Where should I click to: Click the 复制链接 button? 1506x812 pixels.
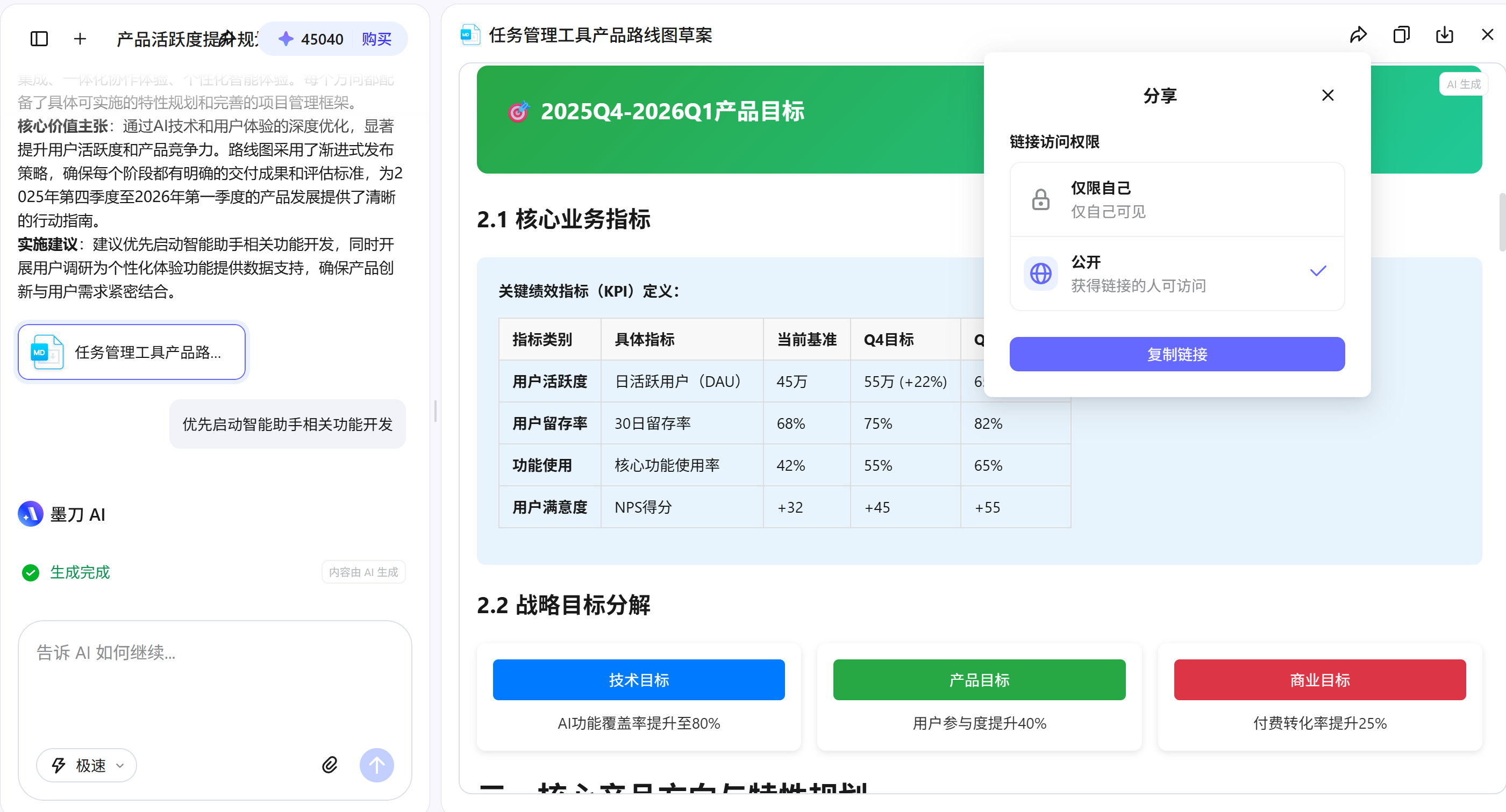pyautogui.click(x=1176, y=354)
